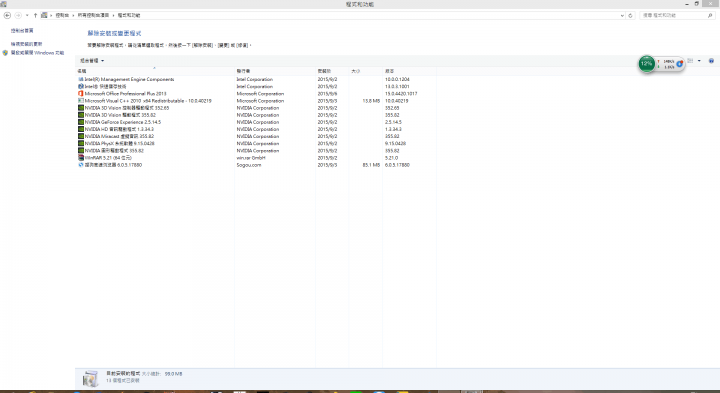The height and width of the screenshot is (393, 720).
Task: Click the 13.8 MB size cell
Action: 371,101
